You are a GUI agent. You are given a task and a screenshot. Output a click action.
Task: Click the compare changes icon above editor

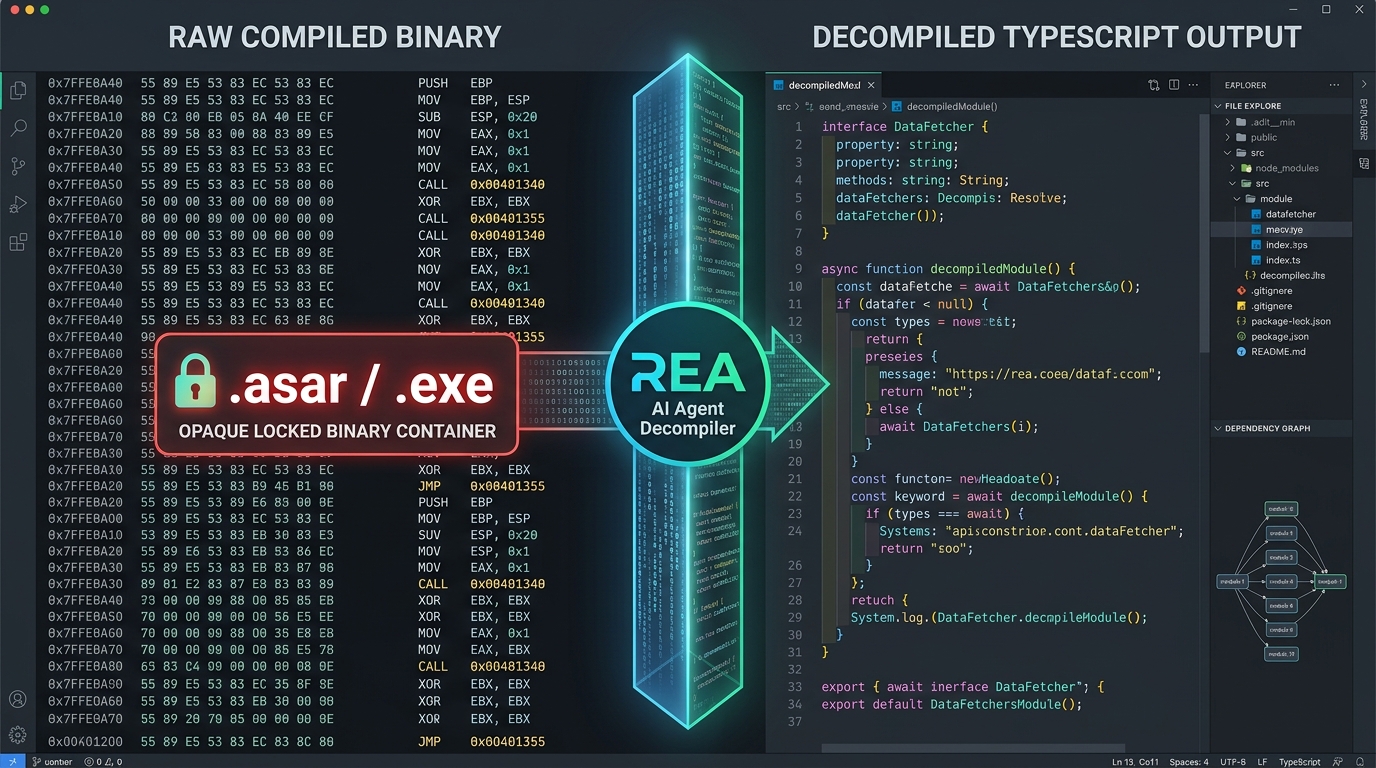pos(1154,85)
